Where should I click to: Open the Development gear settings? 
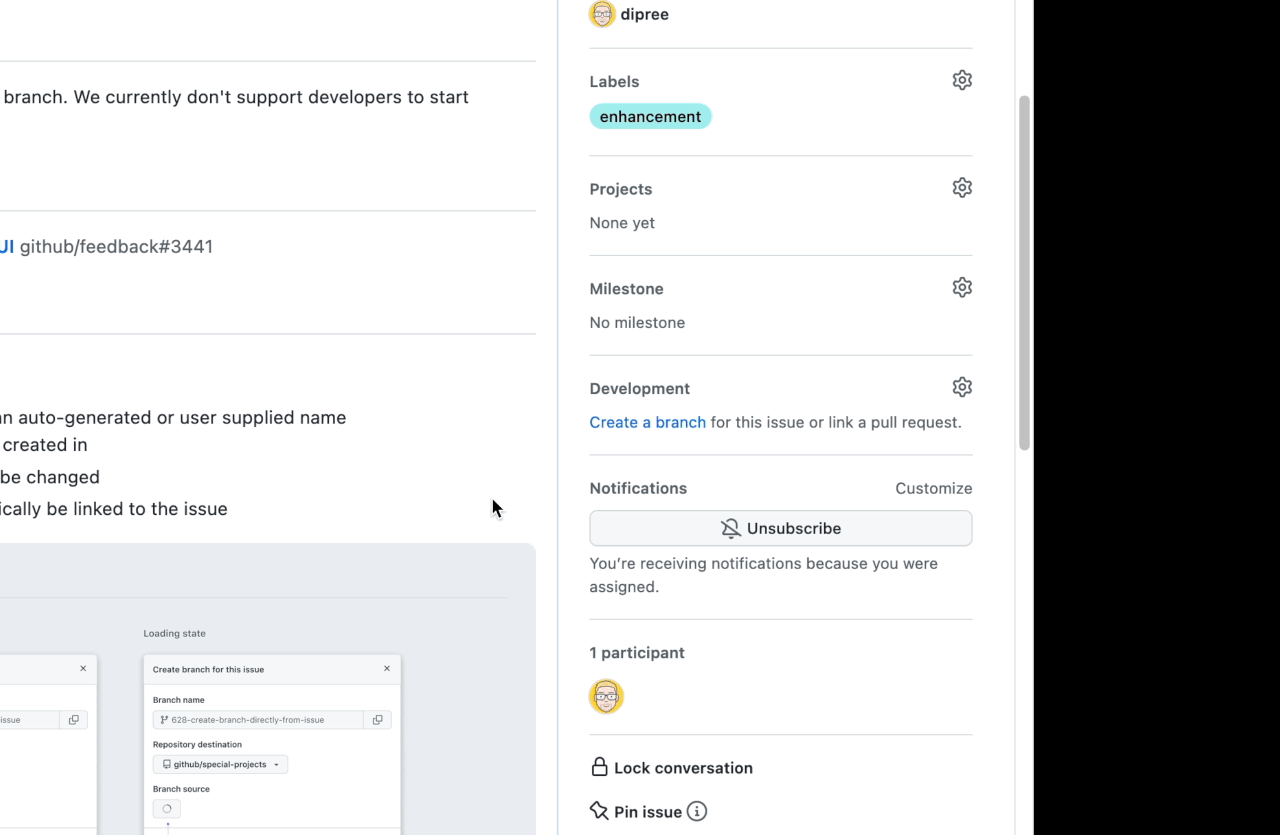pos(962,387)
